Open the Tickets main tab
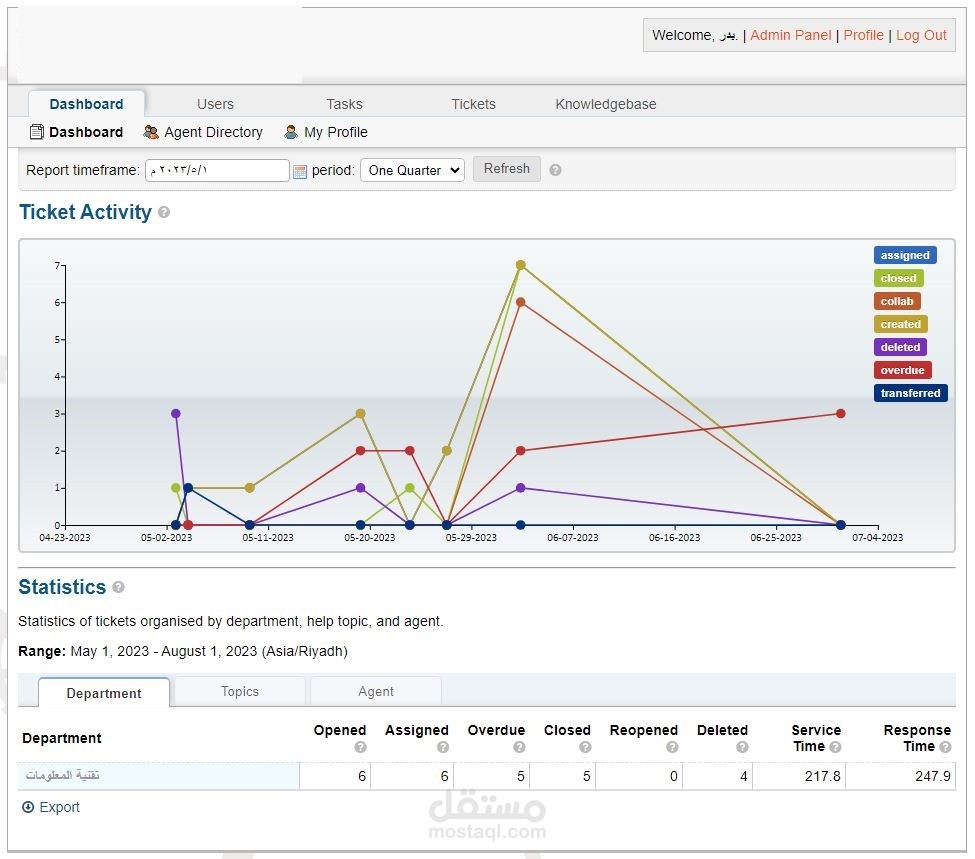 [473, 104]
